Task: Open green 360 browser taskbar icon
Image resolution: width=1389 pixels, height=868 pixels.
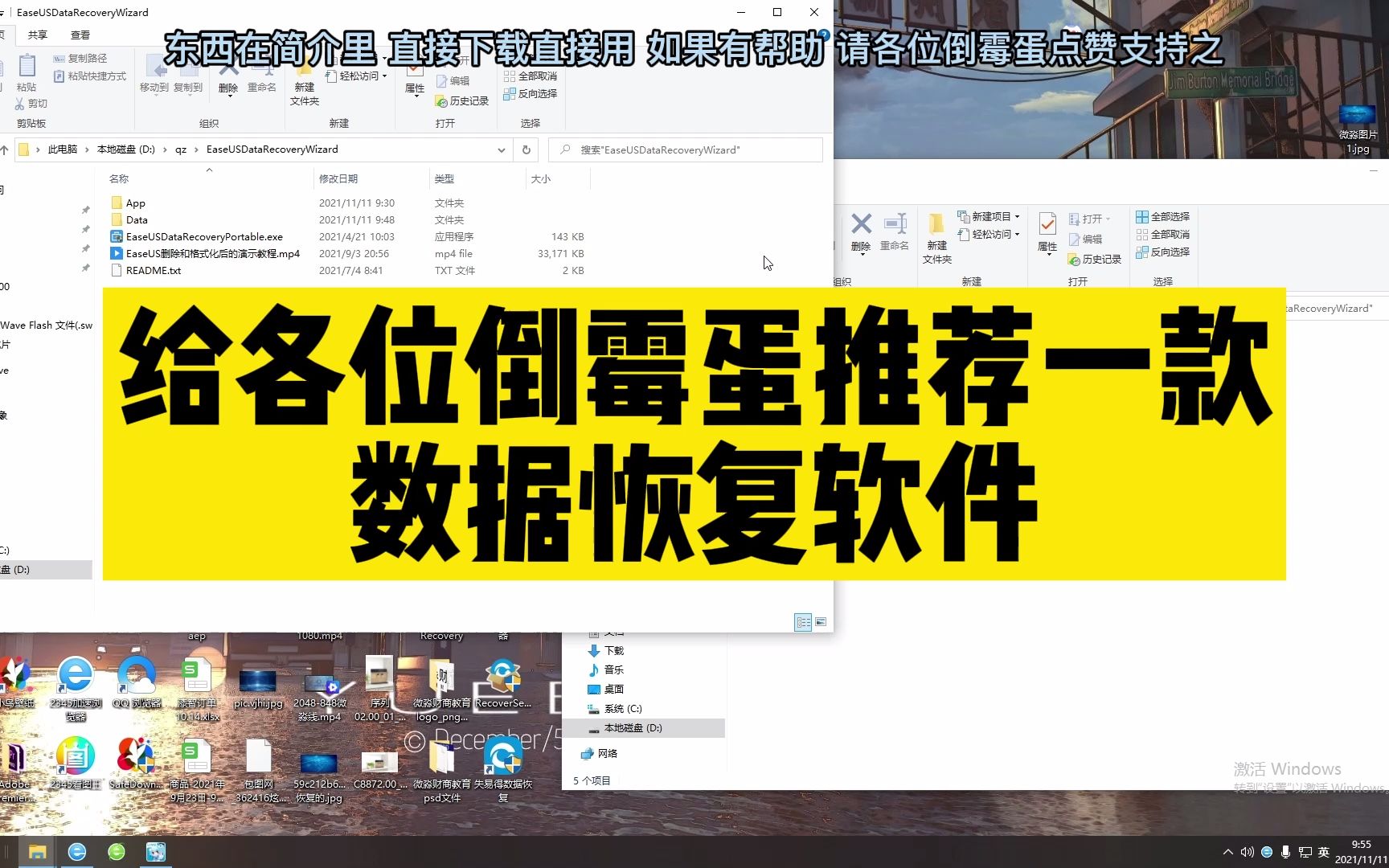Action: point(117,852)
